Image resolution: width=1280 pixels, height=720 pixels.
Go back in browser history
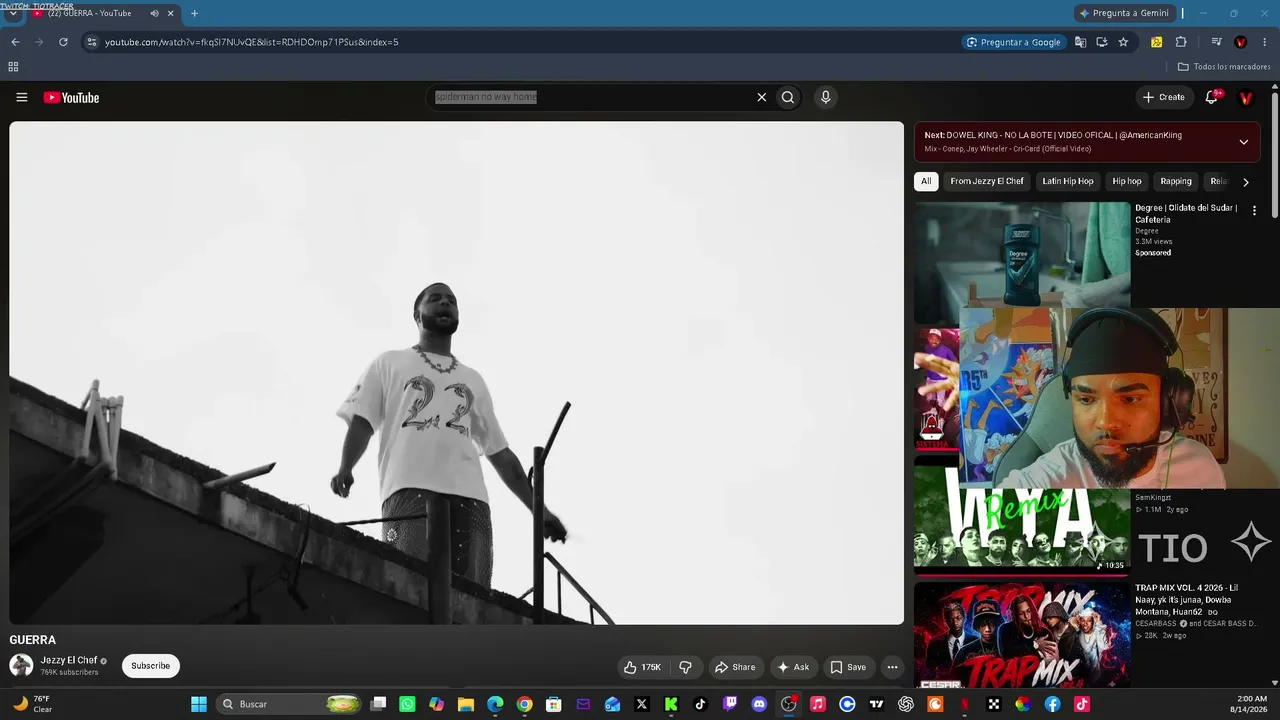tap(15, 42)
